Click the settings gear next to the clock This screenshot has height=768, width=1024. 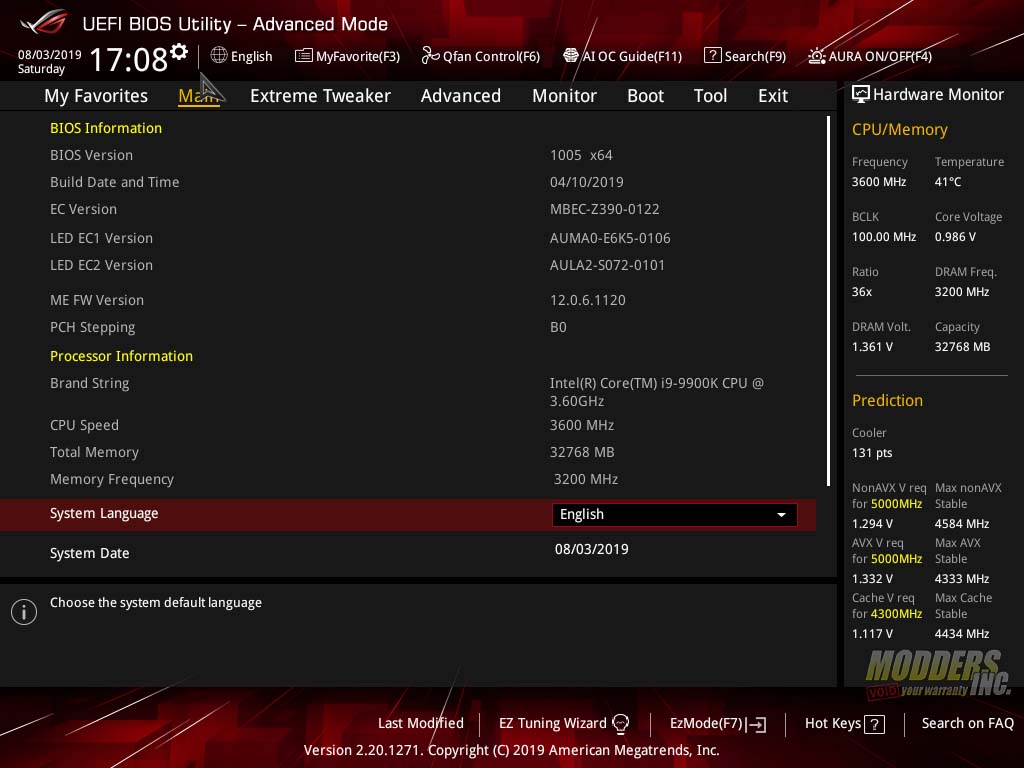[x=179, y=52]
